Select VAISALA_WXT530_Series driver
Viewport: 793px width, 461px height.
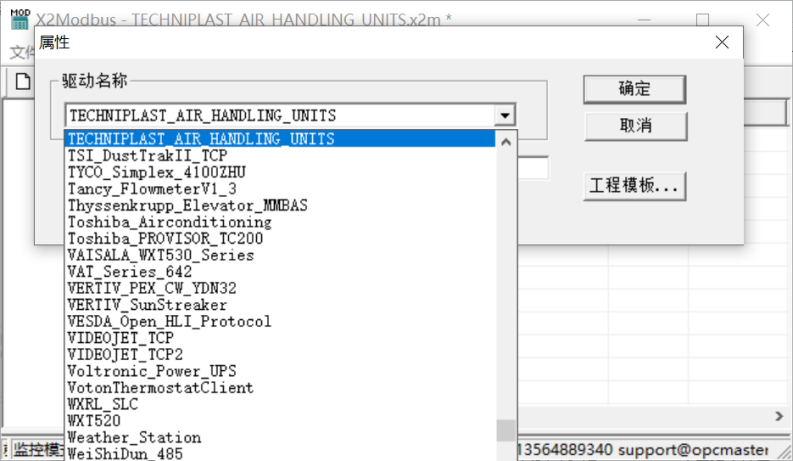281,255
